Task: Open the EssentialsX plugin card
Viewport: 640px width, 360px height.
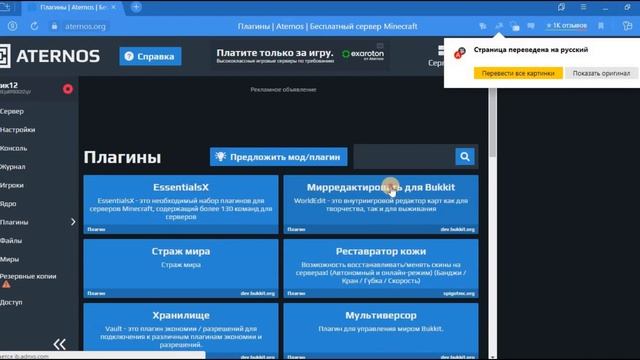Action: (181, 204)
